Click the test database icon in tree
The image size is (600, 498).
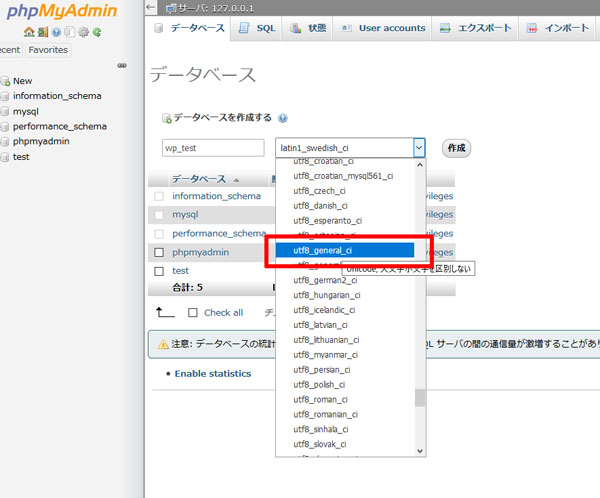pos(5,157)
